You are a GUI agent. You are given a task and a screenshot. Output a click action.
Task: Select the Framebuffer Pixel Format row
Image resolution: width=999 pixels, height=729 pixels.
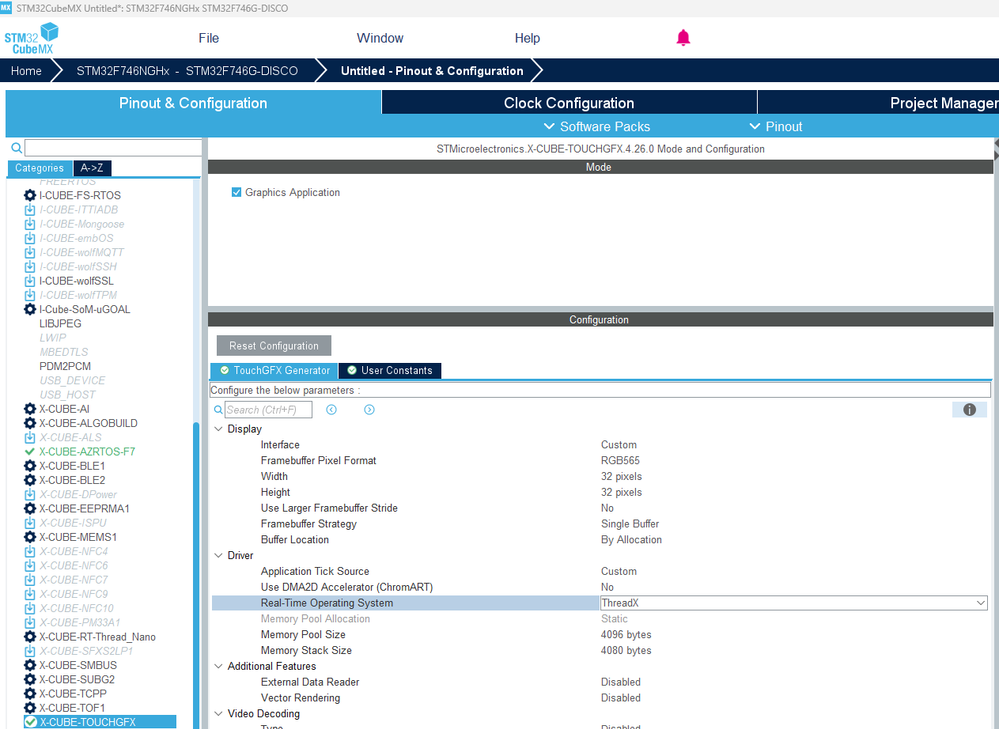600,460
